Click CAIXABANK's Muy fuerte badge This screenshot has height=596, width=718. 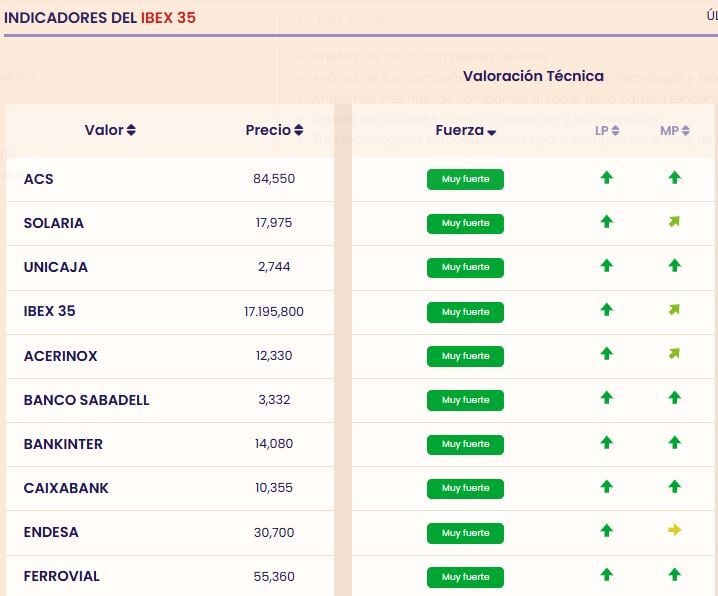(x=465, y=488)
